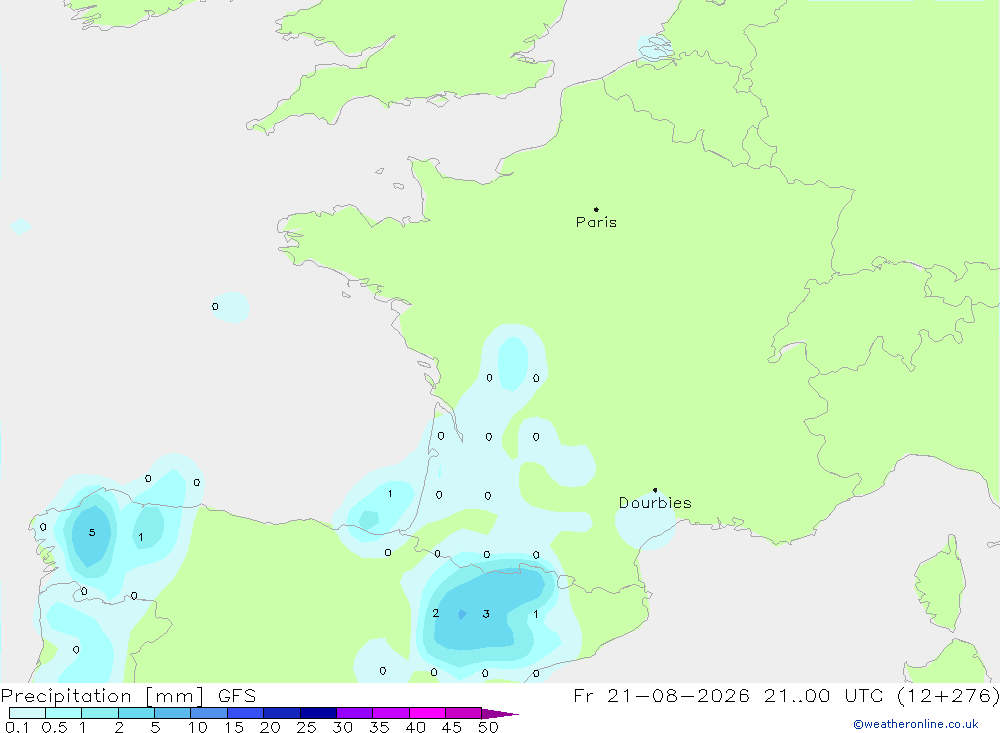The height and width of the screenshot is (733, 1000).
Task: Select the black dot marking Dourbies
Action: click(655, 490)
